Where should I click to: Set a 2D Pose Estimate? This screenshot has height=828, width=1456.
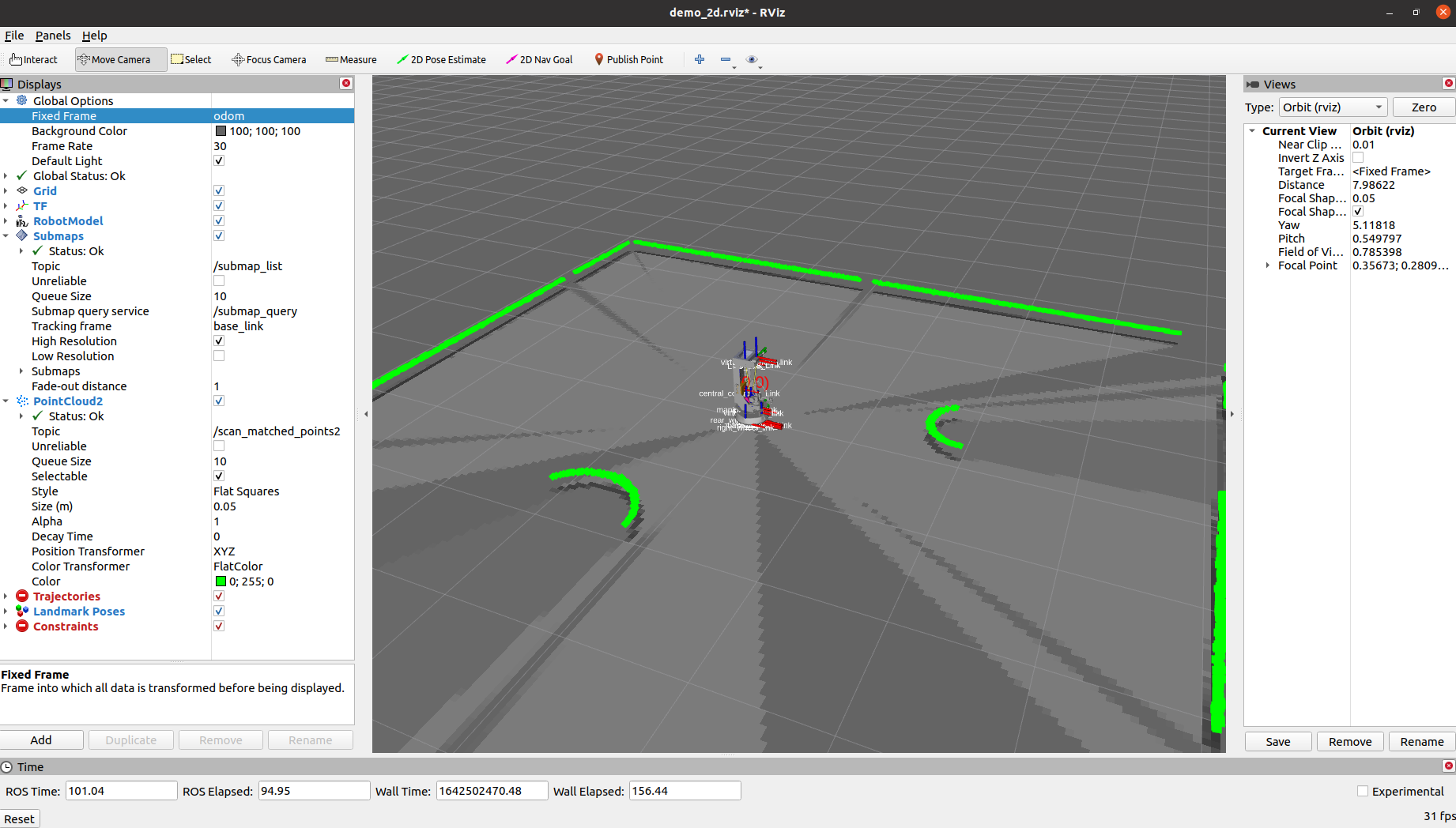pyautogui.click(x=441, y=59)
